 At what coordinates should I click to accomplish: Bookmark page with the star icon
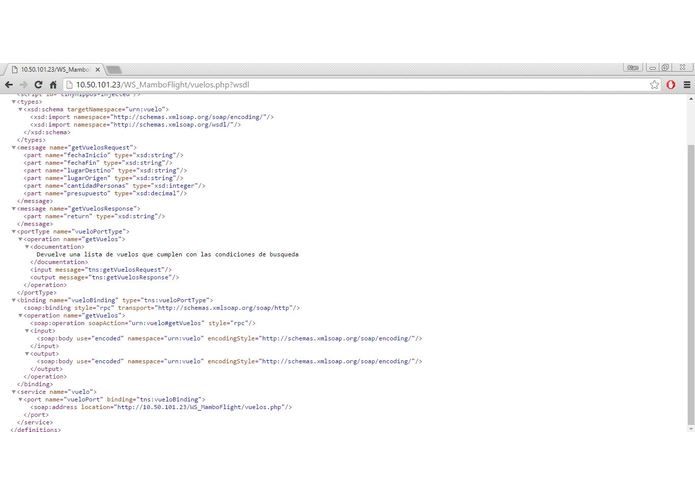coord(654,85)
